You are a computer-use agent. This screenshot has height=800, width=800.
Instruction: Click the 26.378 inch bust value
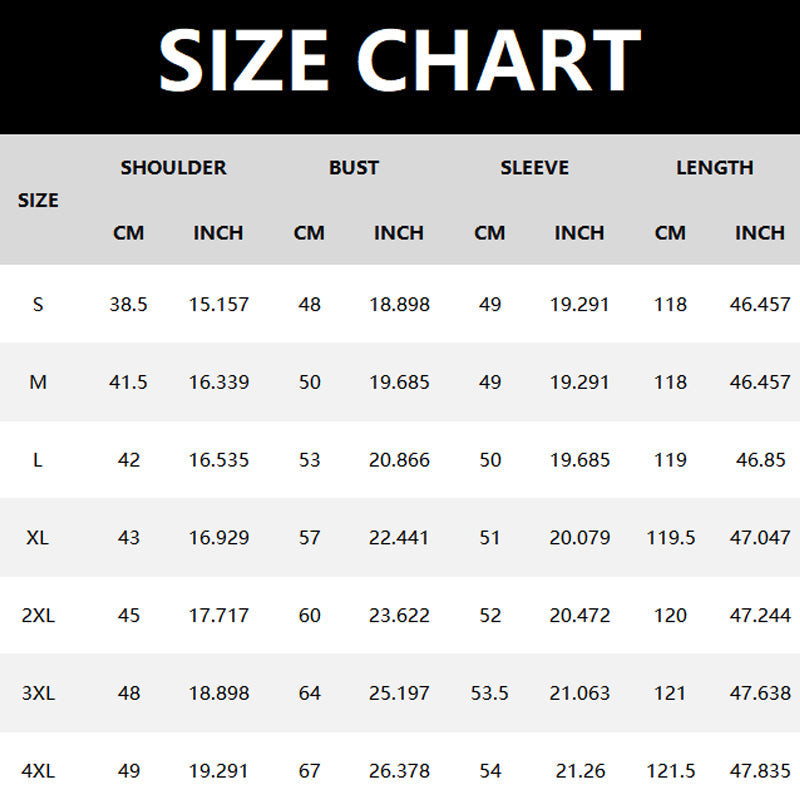point(399,771)
